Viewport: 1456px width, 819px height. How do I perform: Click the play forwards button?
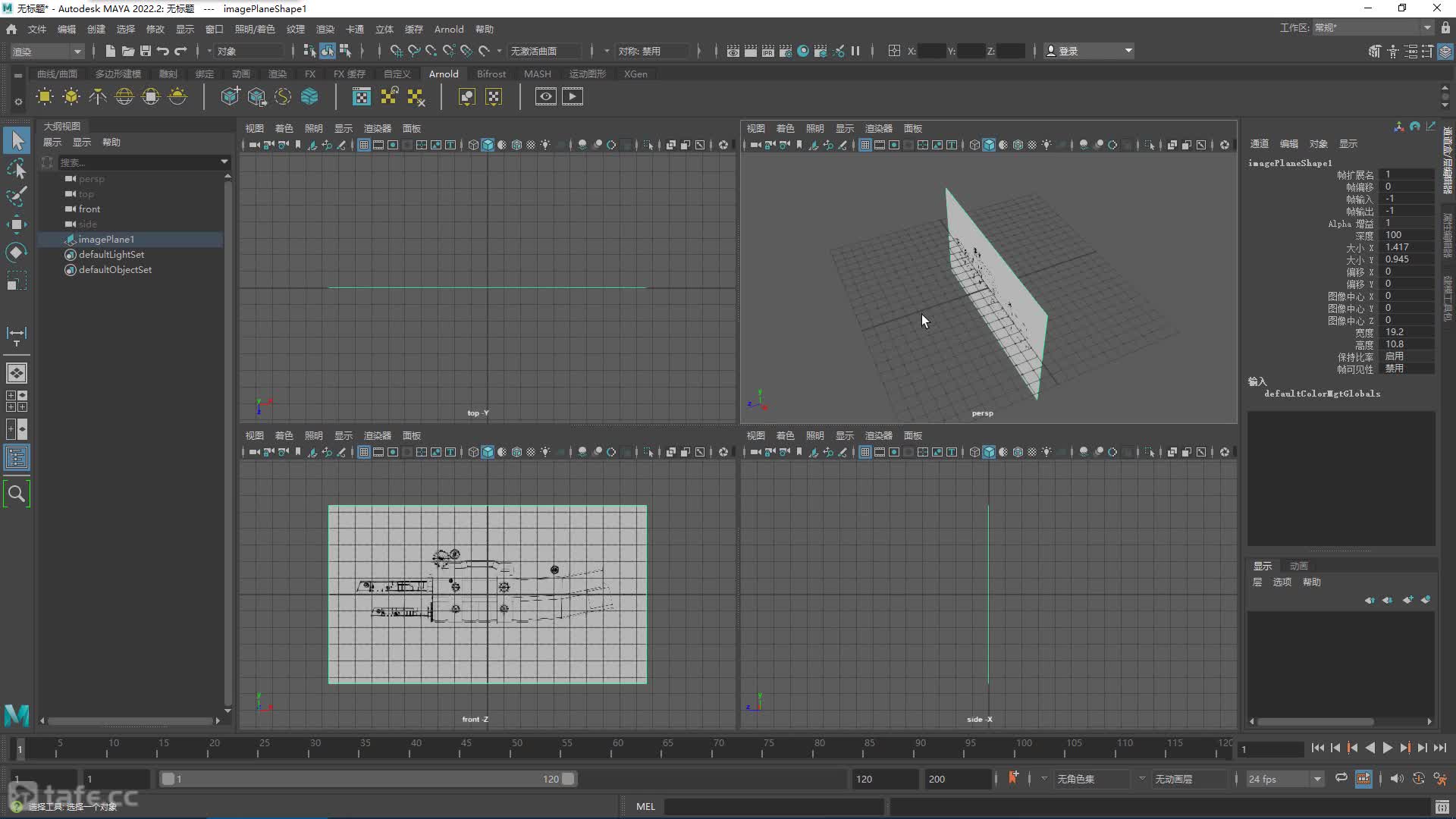(x=1387, y=748)
